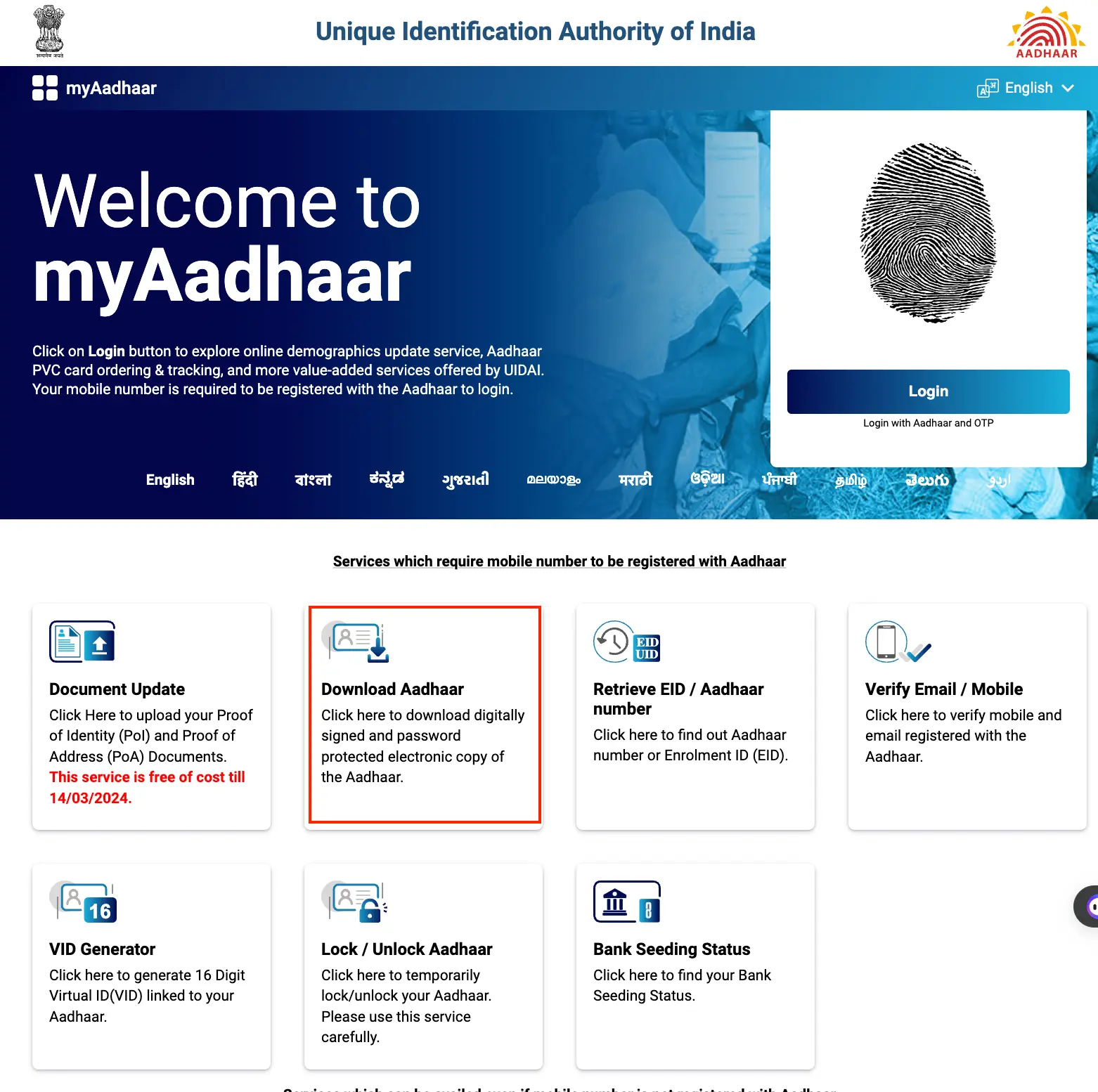Select ਪੰਜਾਬੀ (Punjabi) language option
This screenshot has height=1092, width=1098.
(x=780, y=479)
